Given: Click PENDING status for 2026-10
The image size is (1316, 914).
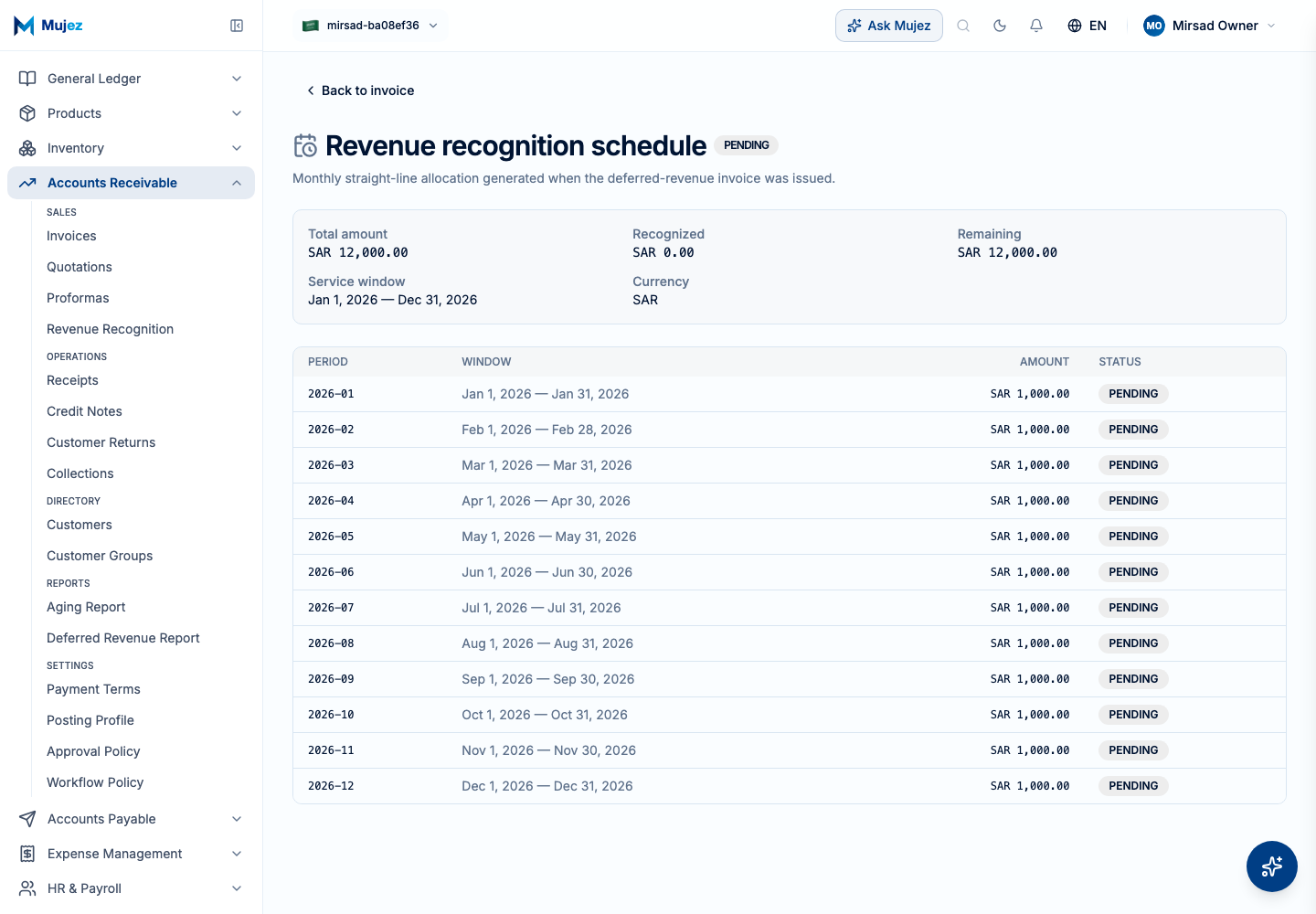Looking at the screenshot, I should click(x=1133, y=715).
